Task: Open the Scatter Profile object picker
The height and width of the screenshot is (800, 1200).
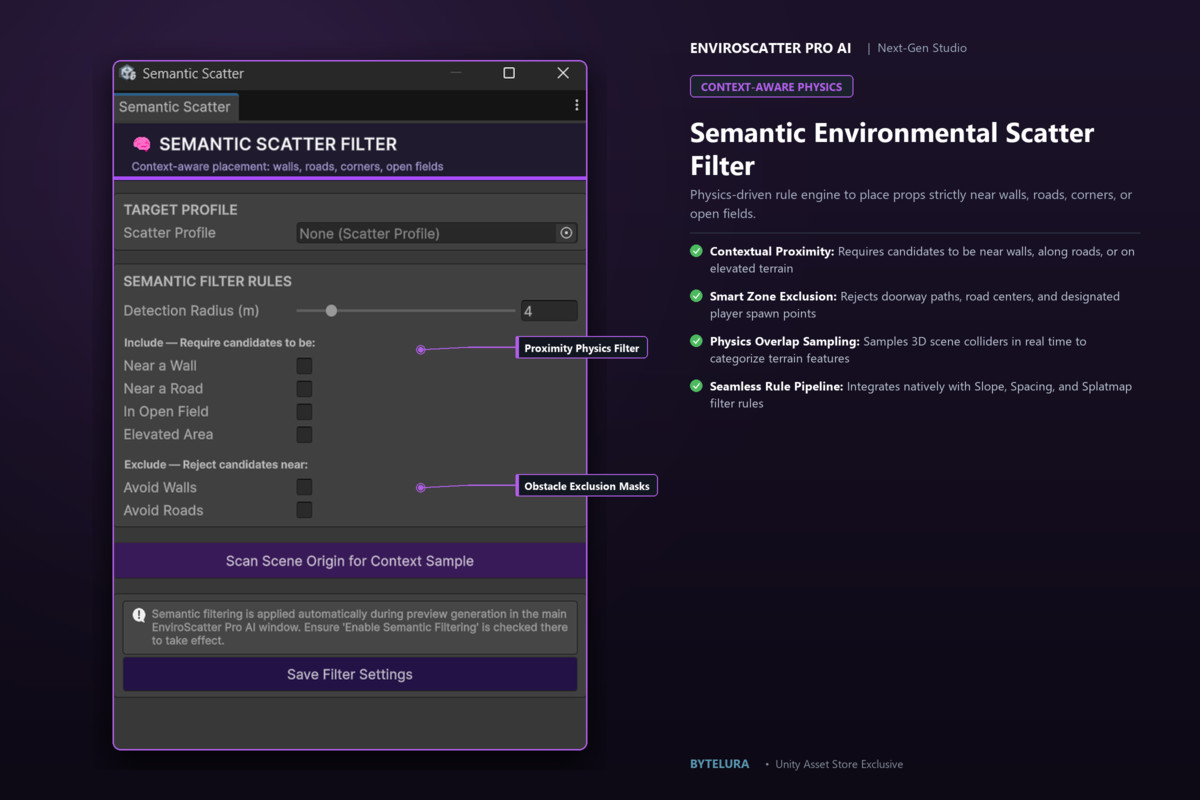Action: [x=566, y=233]
